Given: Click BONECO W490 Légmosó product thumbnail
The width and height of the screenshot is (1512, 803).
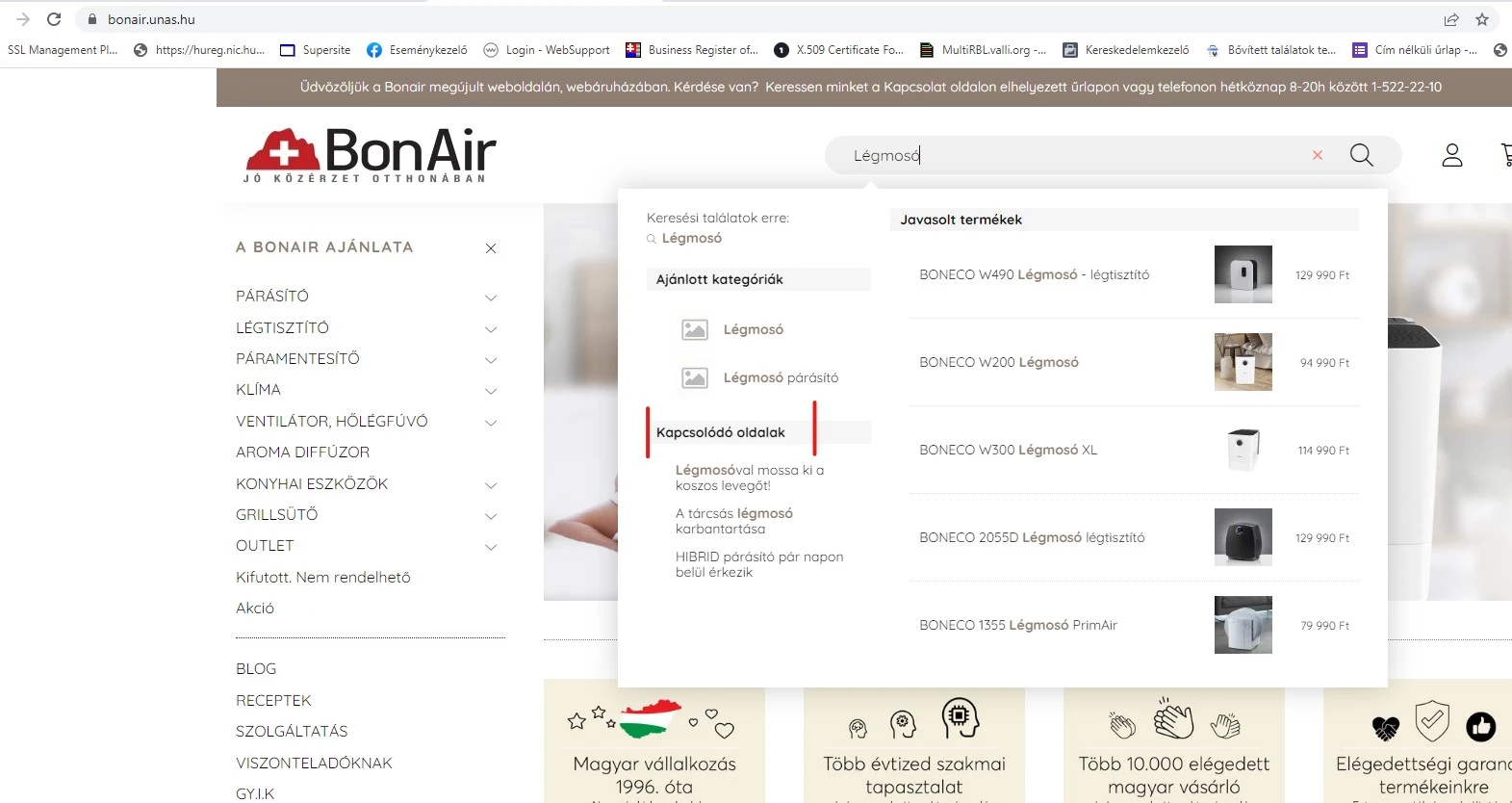Looking at the screenshot, I should tap(1243, 274).
